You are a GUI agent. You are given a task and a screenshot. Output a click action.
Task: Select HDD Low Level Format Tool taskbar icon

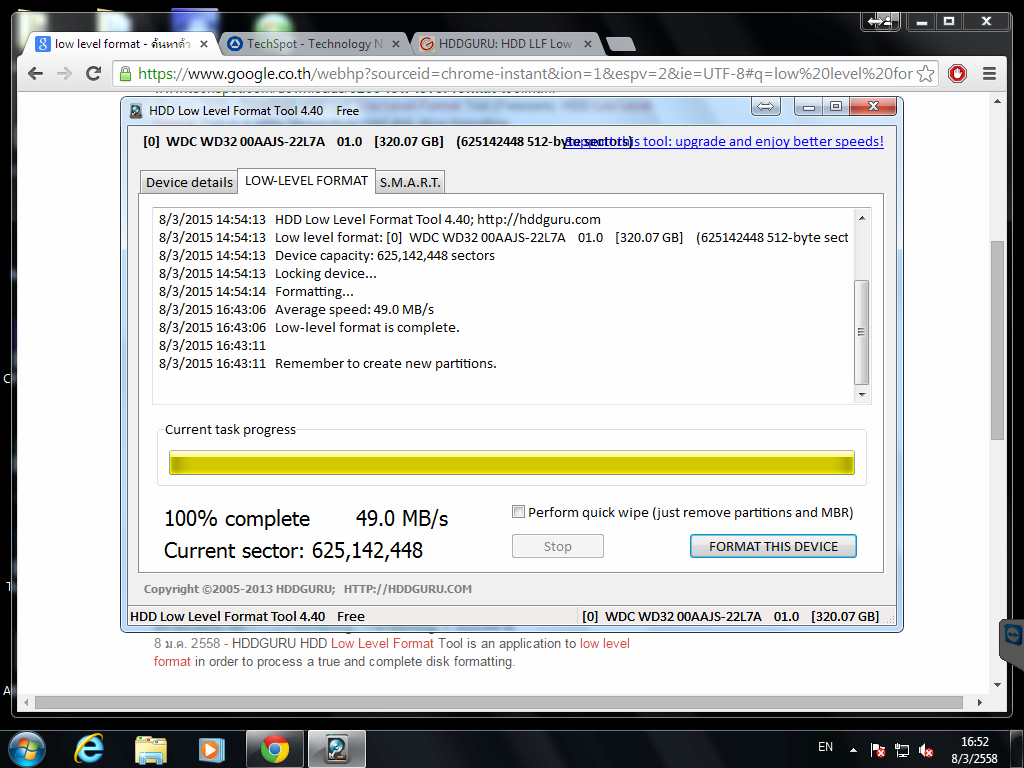tap(337, 749)
